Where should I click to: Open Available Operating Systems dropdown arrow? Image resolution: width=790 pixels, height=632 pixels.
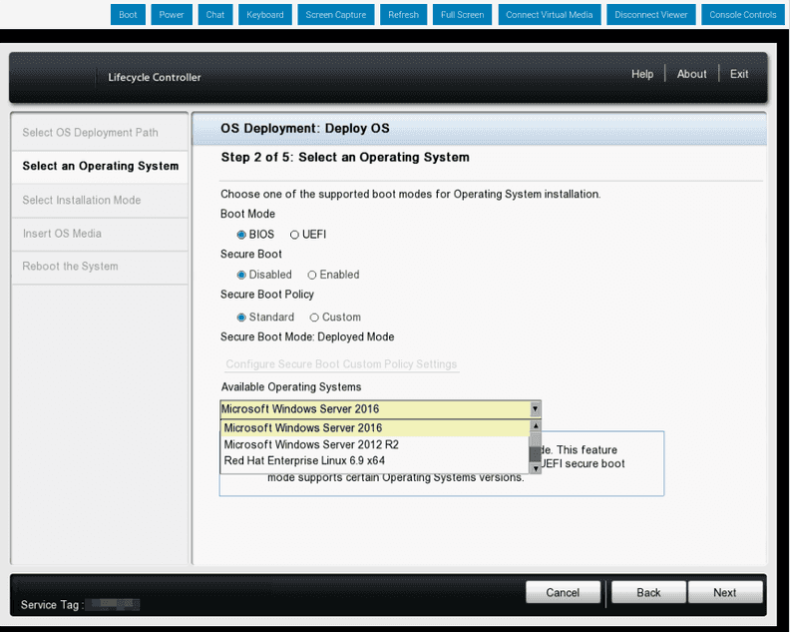click(x=535, y=409)
